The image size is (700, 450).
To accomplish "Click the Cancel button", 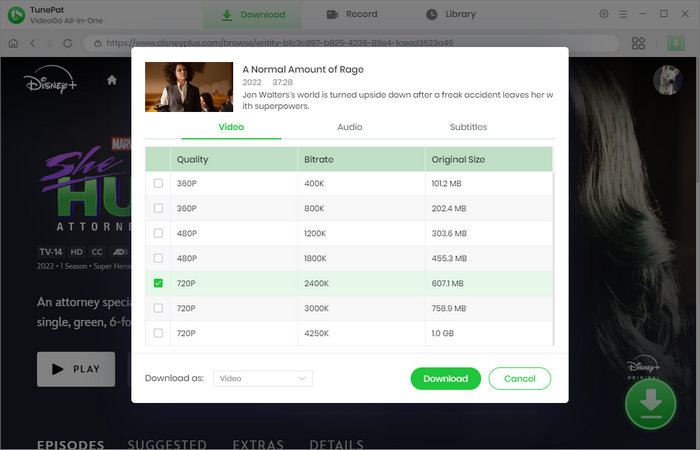I will 519,379.
